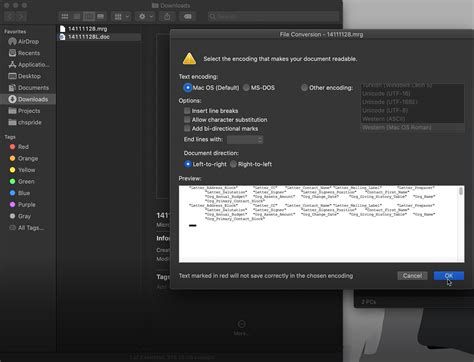Go forward in the Finder toolbar
The image size is (474, 362).
pos(21,16)
